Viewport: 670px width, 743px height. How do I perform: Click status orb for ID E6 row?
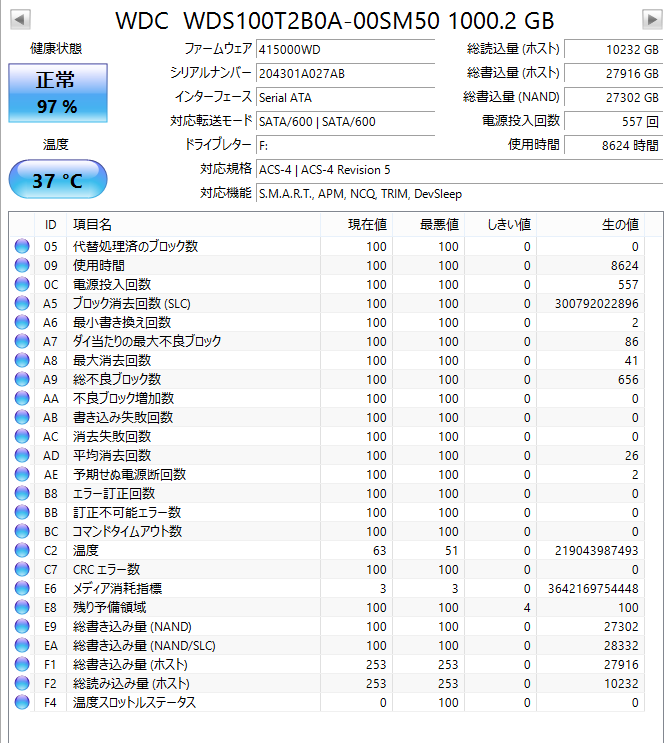(x=22, y=589)
